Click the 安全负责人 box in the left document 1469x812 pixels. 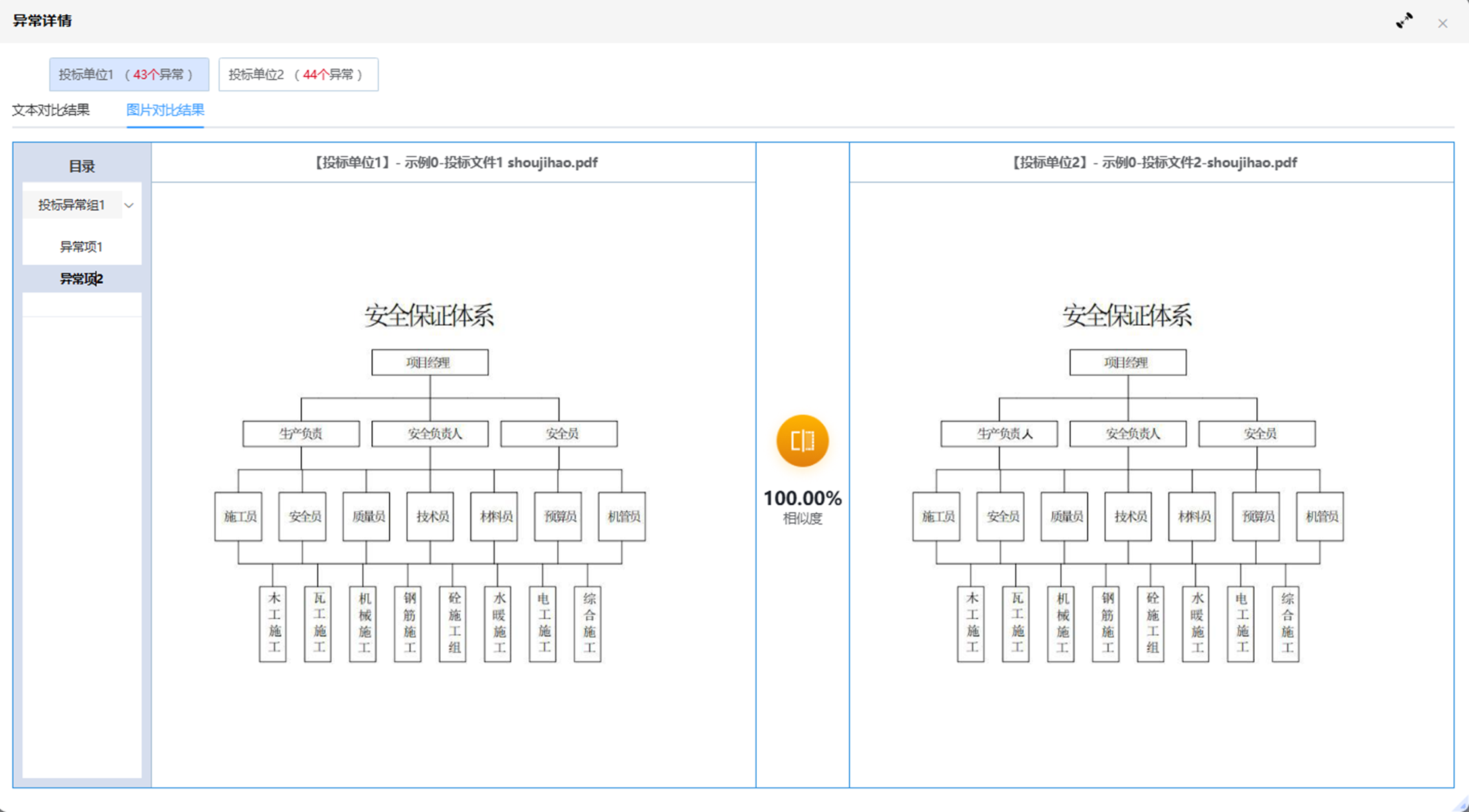pyautogui.click(x=430, y=434)
